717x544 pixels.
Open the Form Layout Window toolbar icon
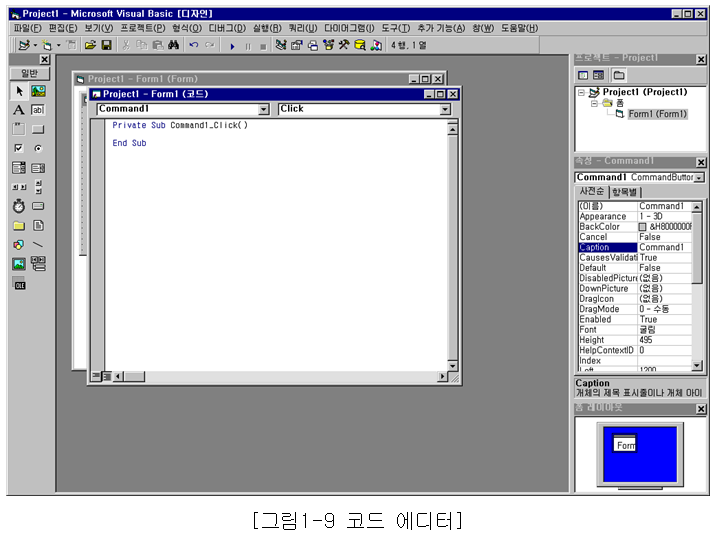tap(313, 45)
